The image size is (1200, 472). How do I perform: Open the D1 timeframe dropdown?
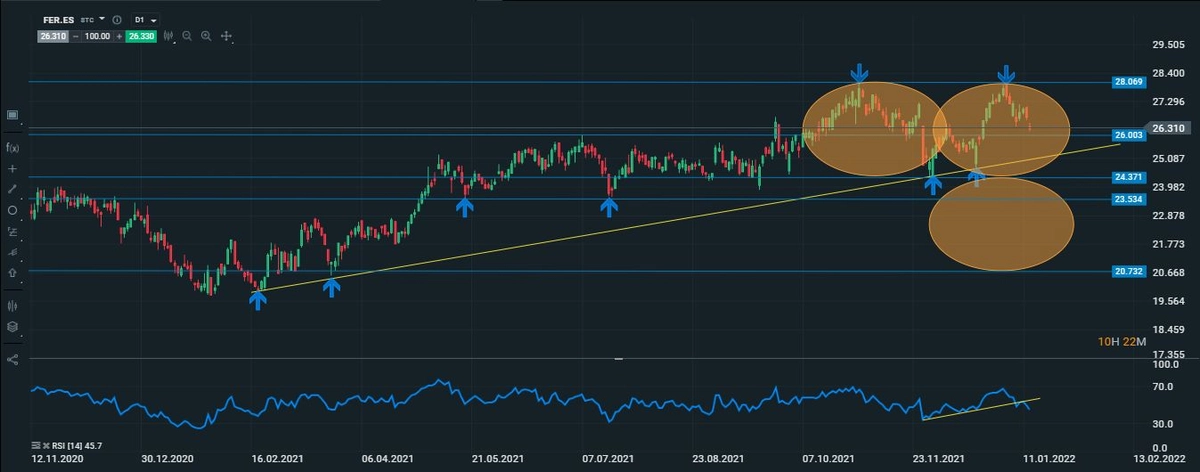145,19
